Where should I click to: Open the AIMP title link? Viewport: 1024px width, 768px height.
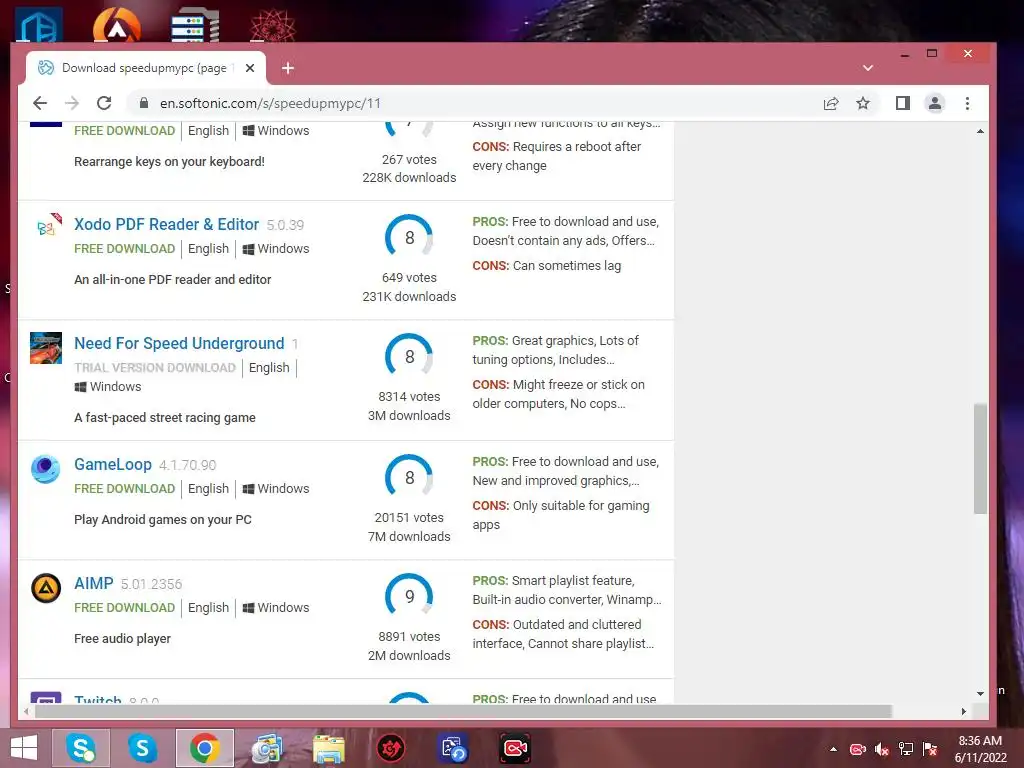pyautogui.click(x=93, y=583)
